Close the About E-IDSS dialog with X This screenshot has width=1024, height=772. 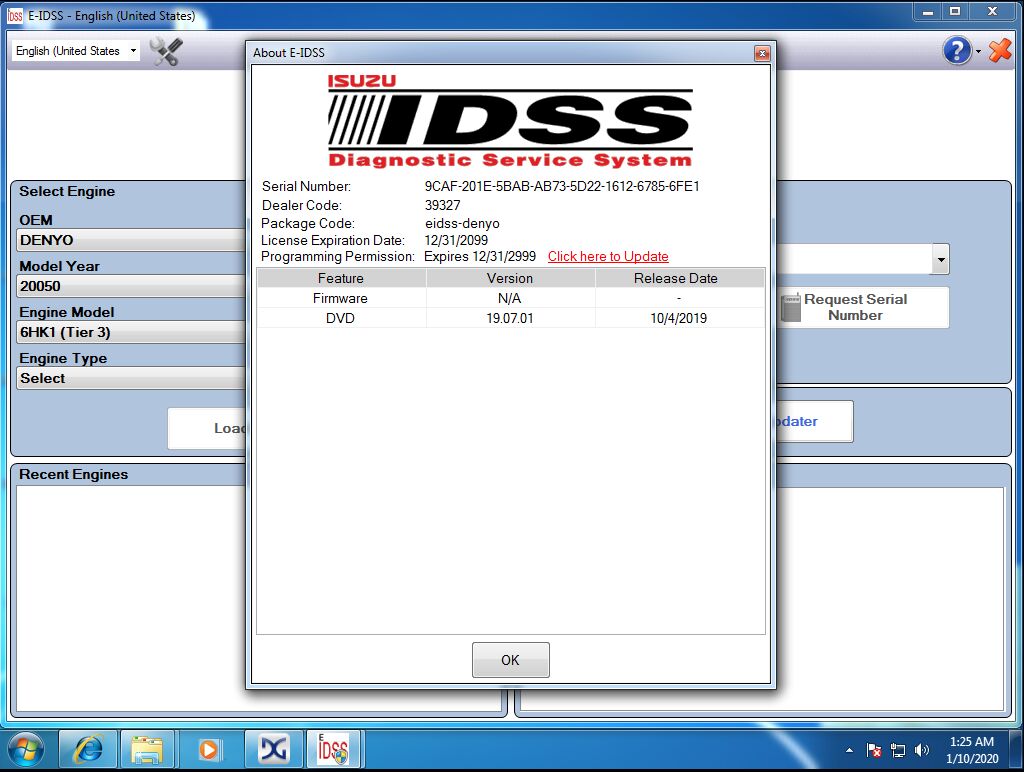coord(761,53)
